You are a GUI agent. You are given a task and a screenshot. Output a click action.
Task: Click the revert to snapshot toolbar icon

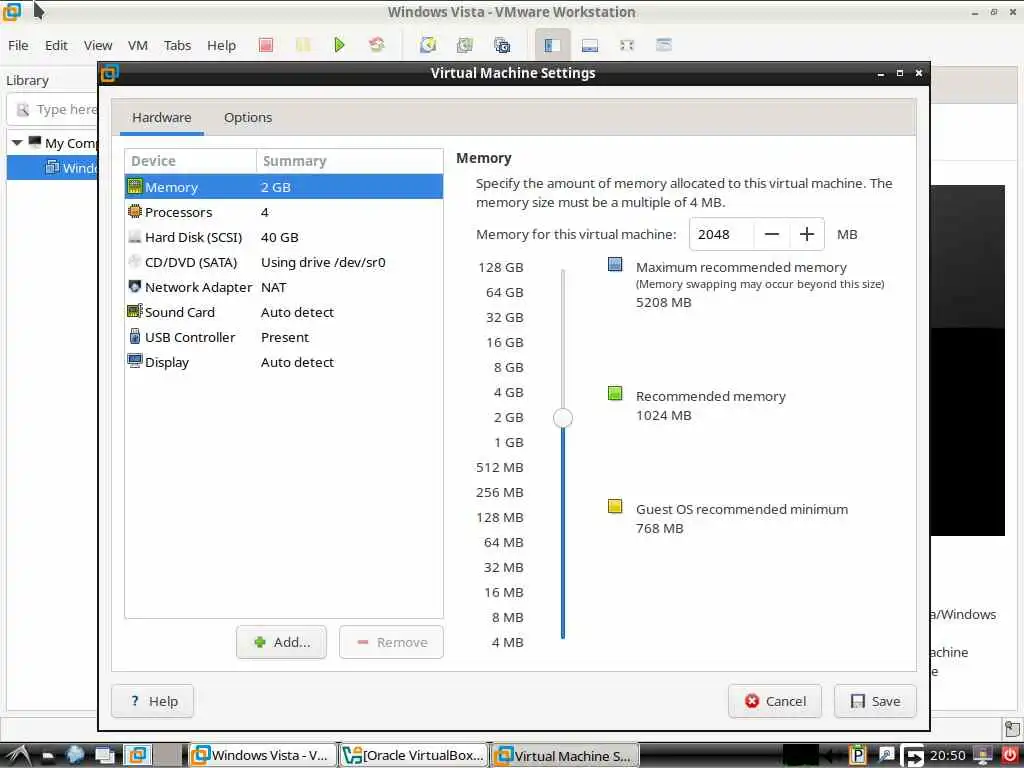[x=464, y=45]
